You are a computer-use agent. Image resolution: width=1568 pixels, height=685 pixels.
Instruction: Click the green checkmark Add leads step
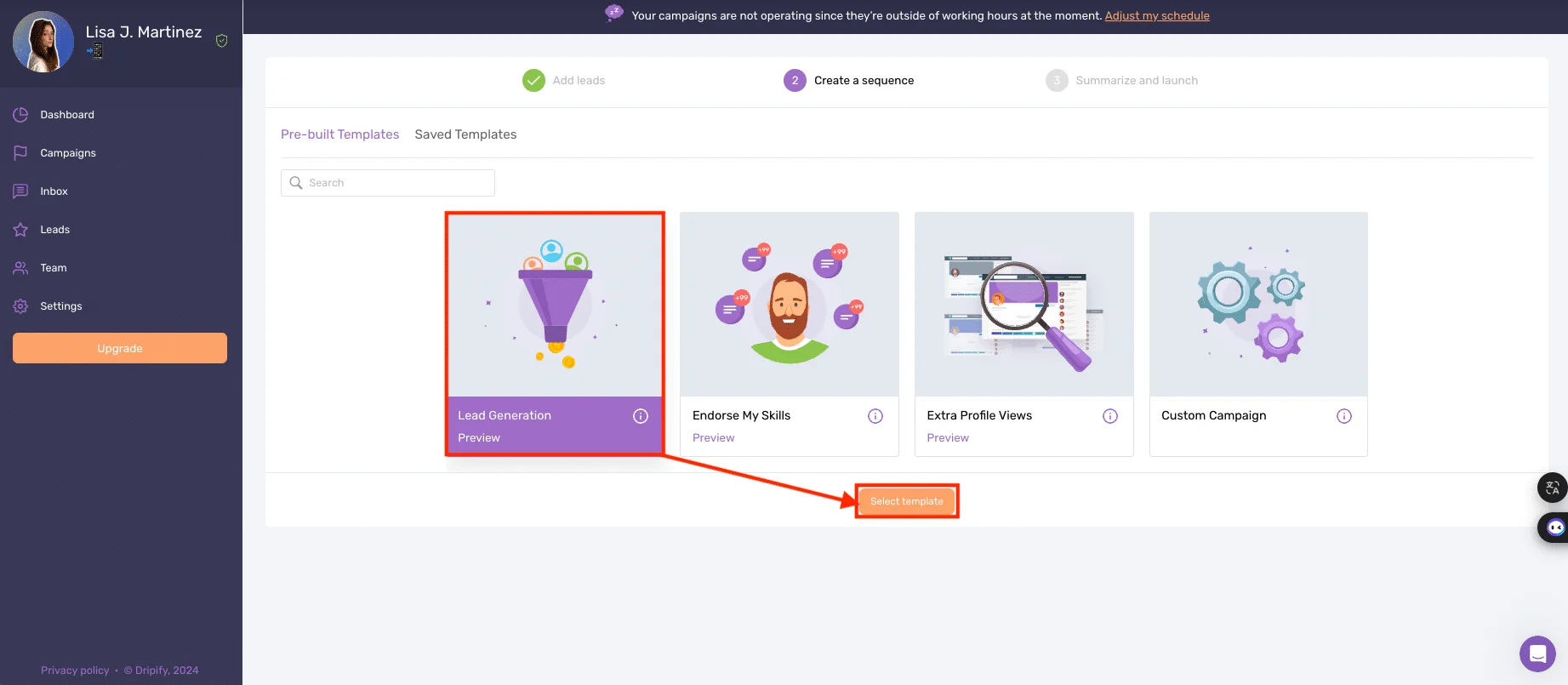pos(533,80)
